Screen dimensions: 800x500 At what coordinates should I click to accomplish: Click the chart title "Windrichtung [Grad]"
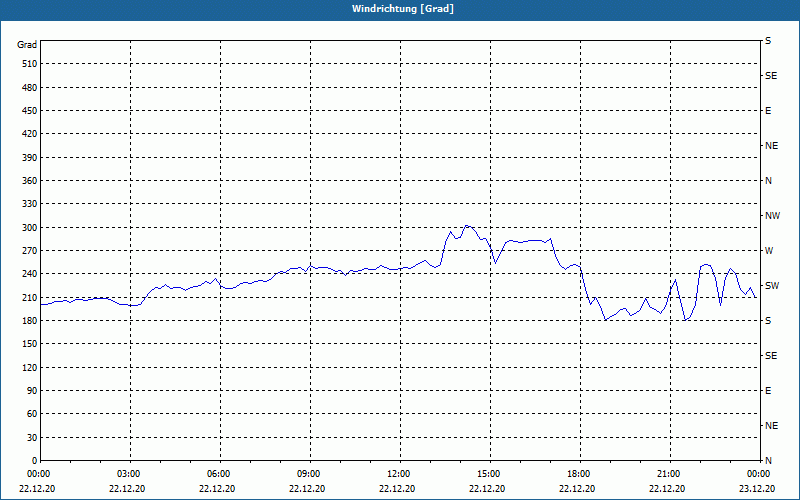(x=403, y=9)
